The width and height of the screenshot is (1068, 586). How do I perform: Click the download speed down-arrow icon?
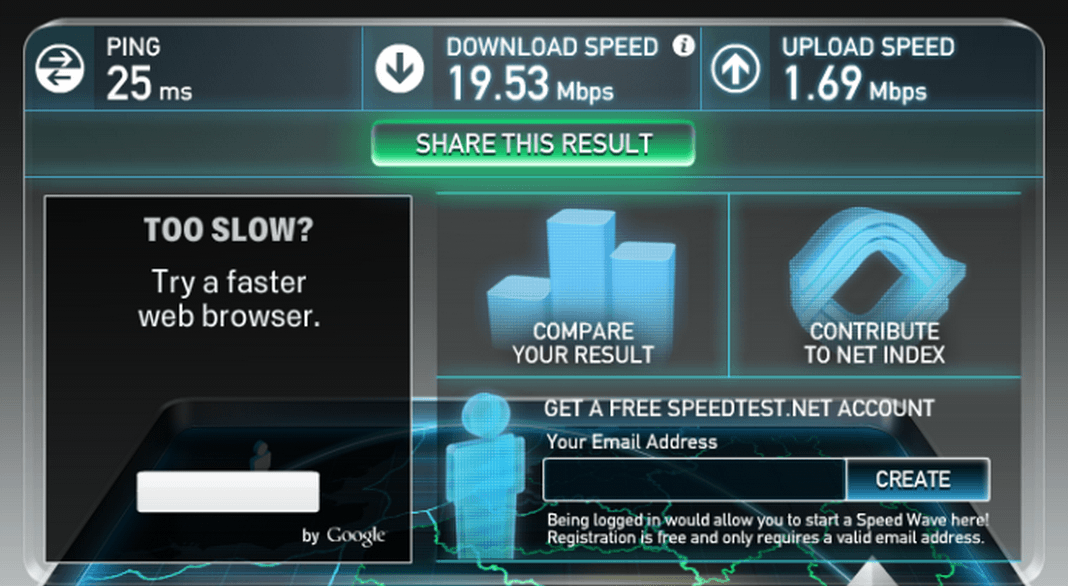coord(399,69)
